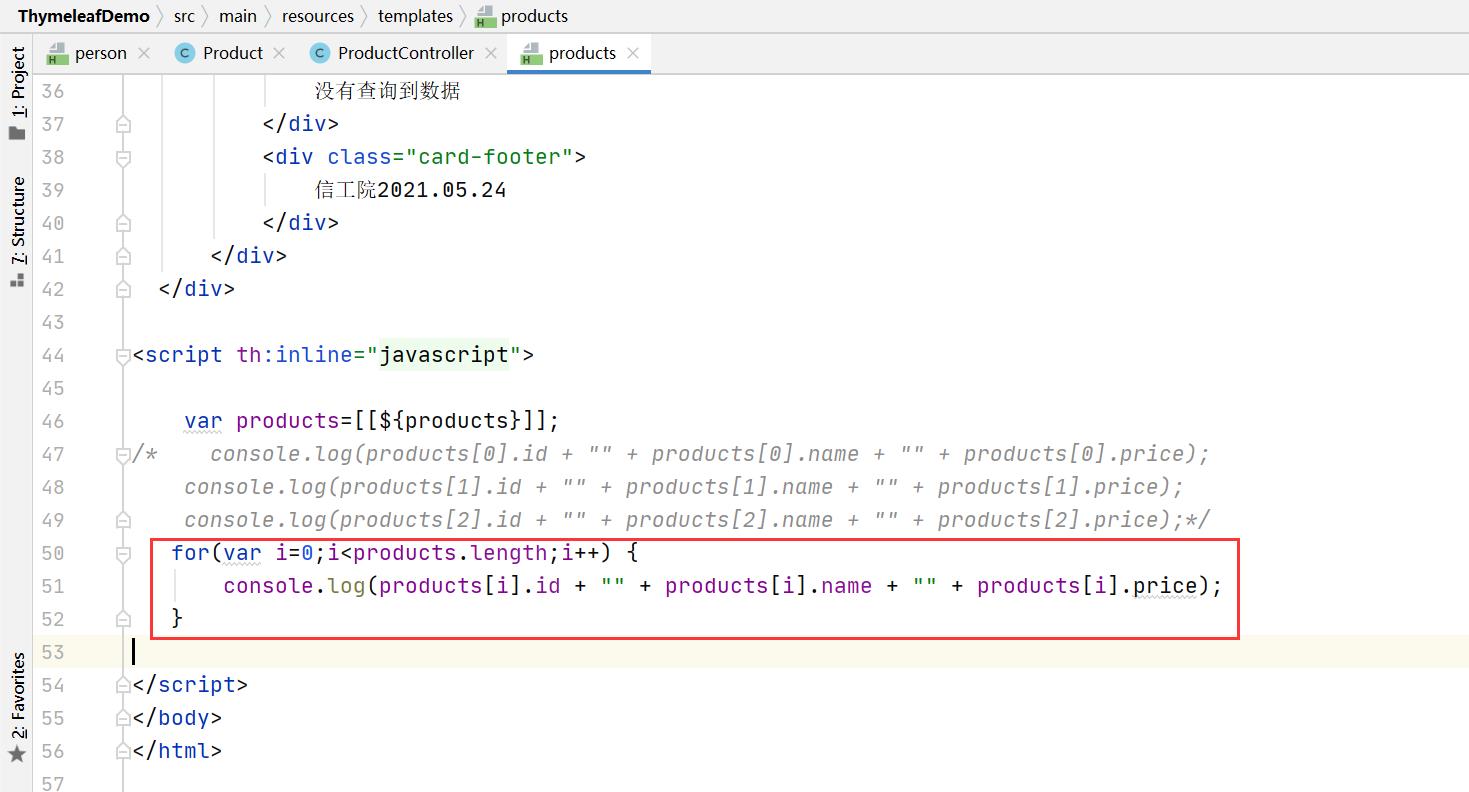Viewport: 1469px width, 792px height.
Task: Open the ThymeleafDemo breadcrumb root
Action: pyautogui.click(x=83, y=16)
